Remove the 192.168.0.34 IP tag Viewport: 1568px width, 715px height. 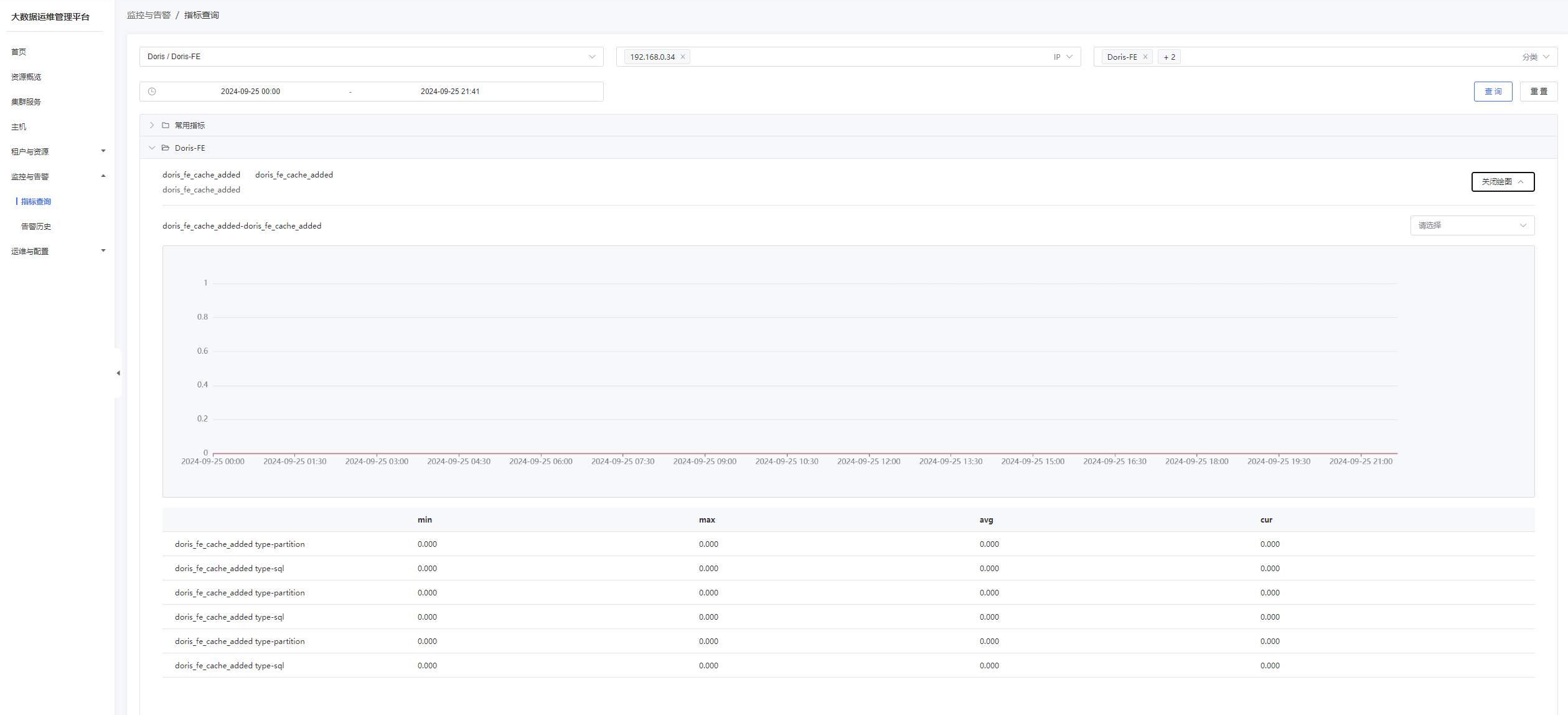pos(683,57)
